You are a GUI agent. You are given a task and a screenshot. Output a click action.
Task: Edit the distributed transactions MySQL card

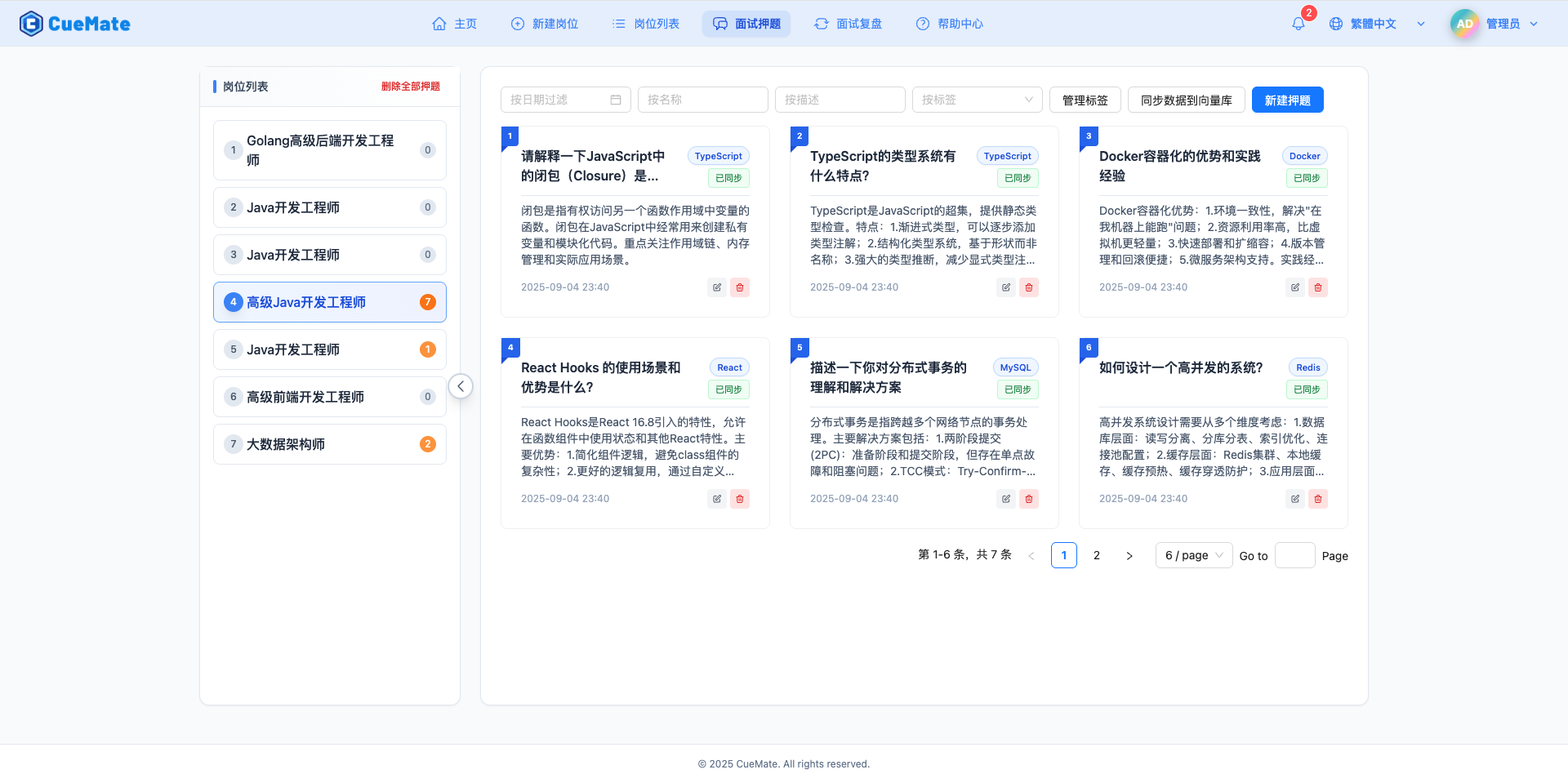click(x=1005, y=499)
